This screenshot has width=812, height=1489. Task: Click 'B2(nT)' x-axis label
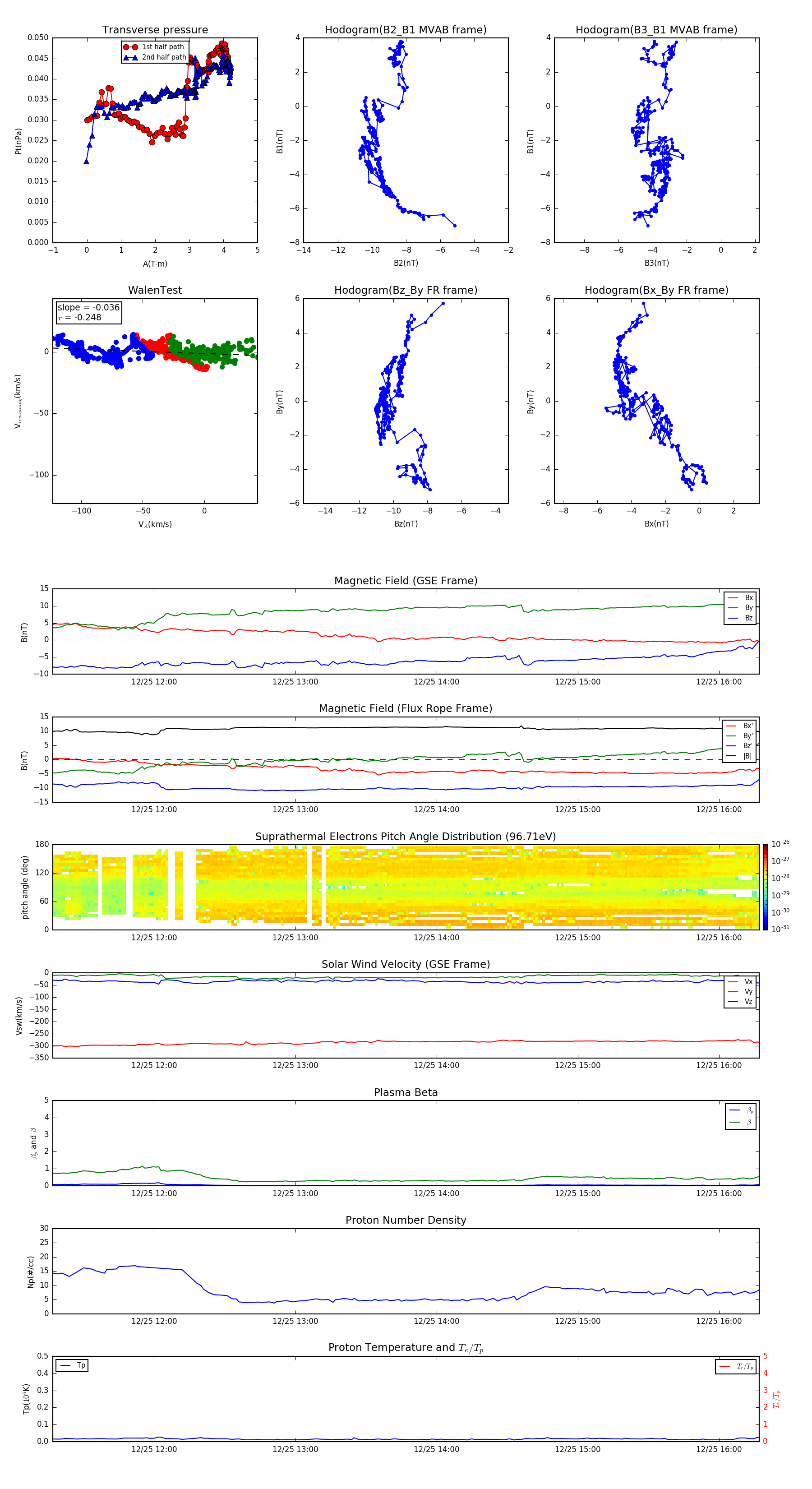406,263
